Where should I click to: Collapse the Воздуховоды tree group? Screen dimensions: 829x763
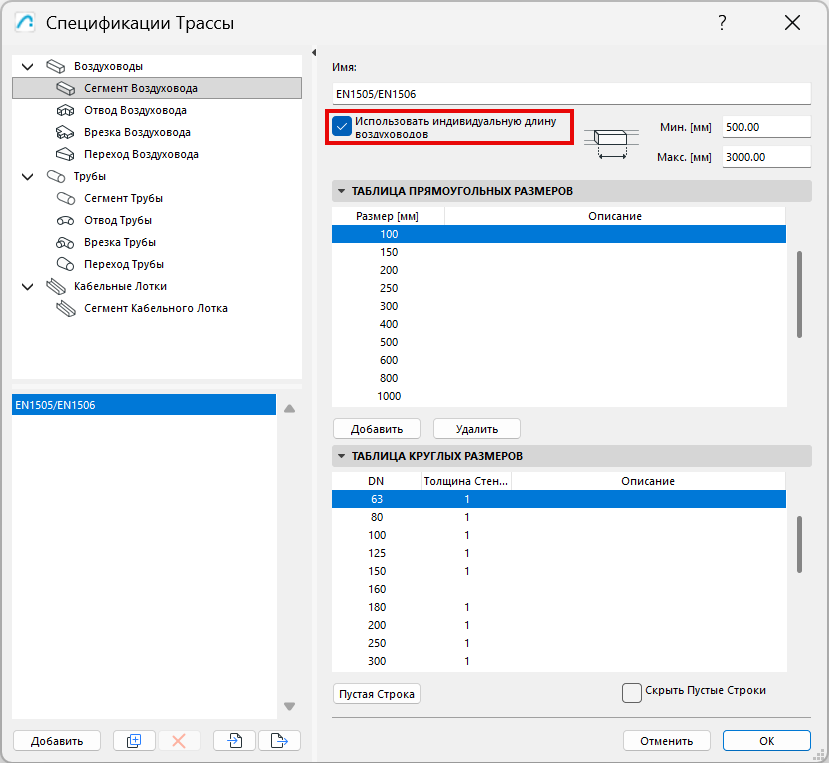27,67
